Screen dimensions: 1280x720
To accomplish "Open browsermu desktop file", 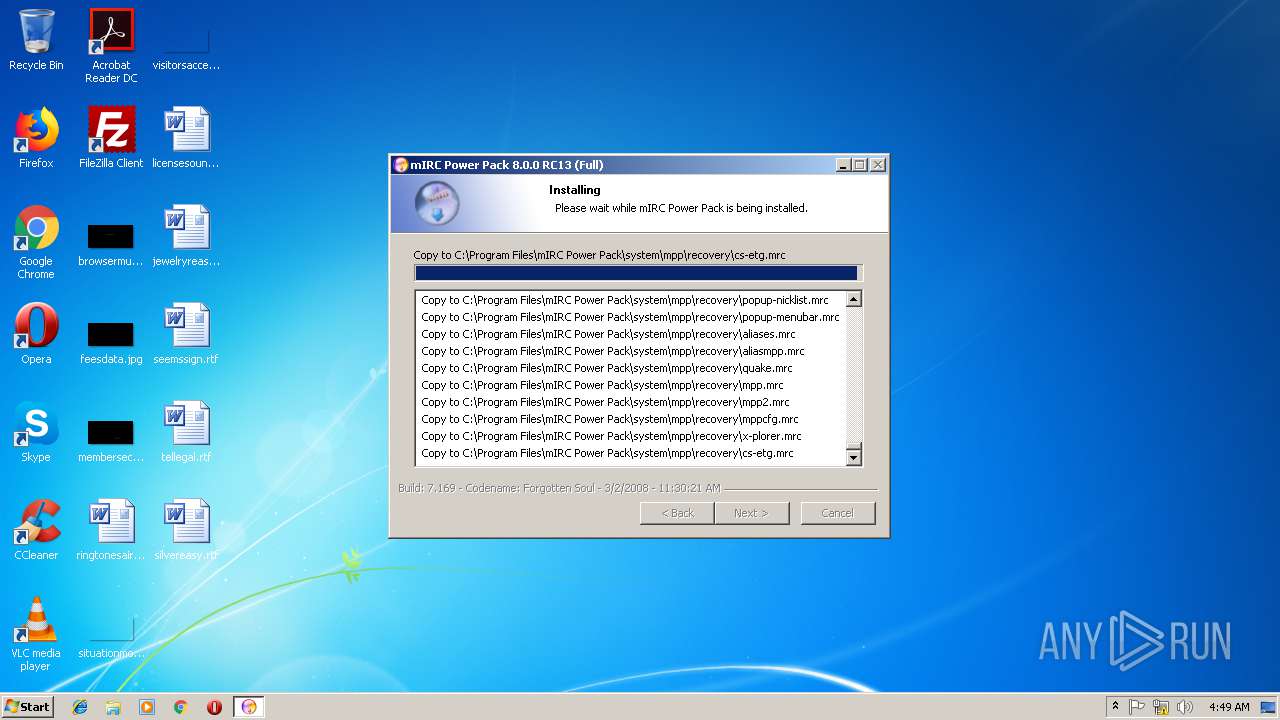I will coord(111,244).
